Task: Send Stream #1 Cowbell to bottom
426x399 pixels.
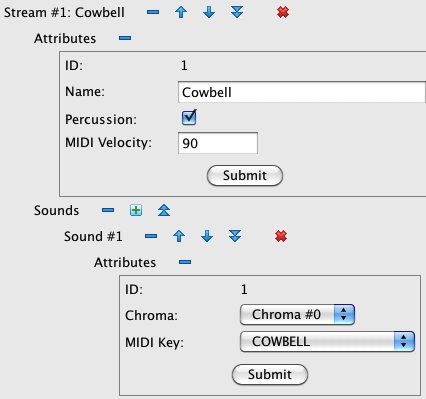Action: pyautogui.click(x=237, y=12)
